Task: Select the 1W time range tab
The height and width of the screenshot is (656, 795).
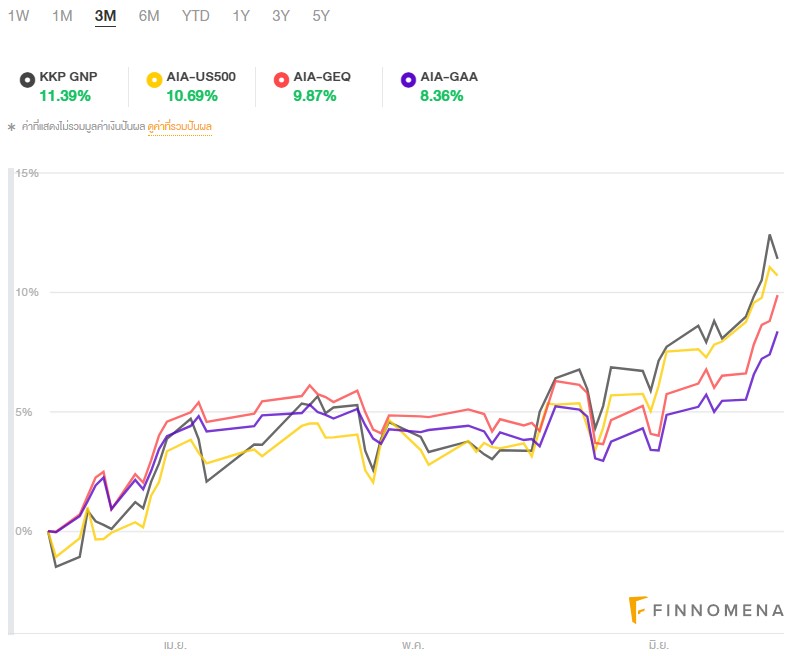Action: pos(18,16)
